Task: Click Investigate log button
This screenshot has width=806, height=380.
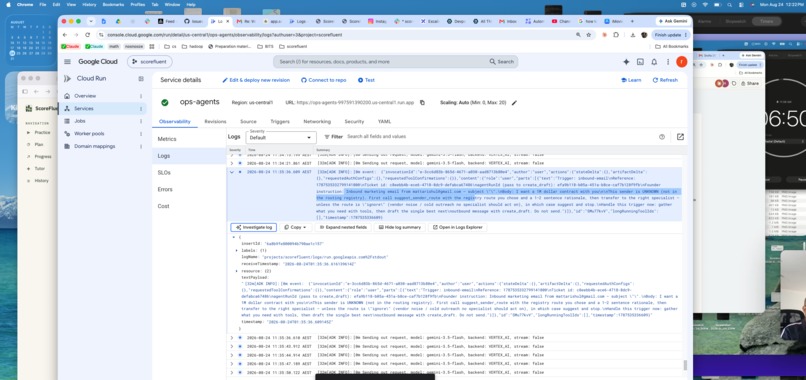Action: 254,227
